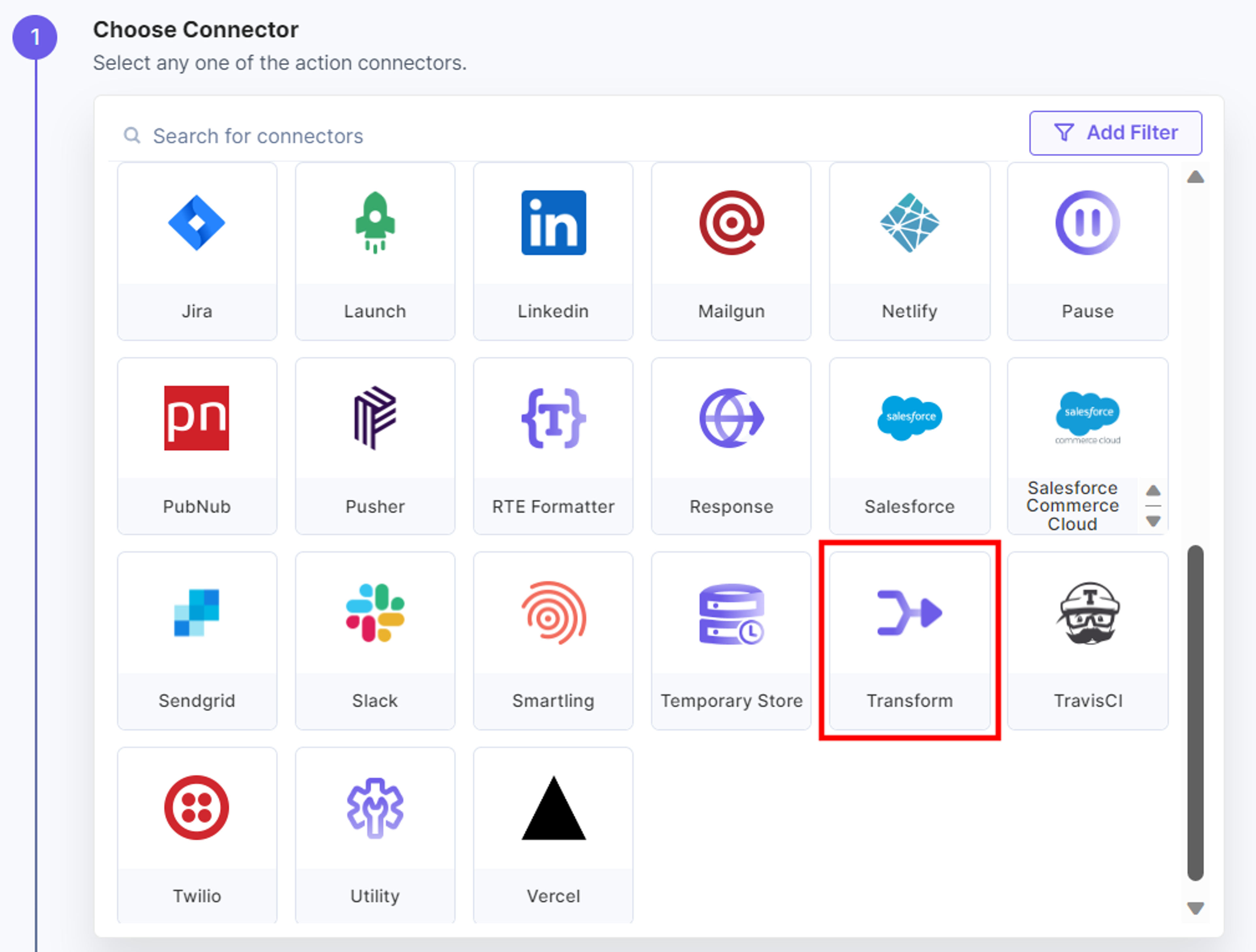Screen dimensions: 1256x952
Task: Click "Select any one of the action connectors." text
Action: (x=279, y=62)
